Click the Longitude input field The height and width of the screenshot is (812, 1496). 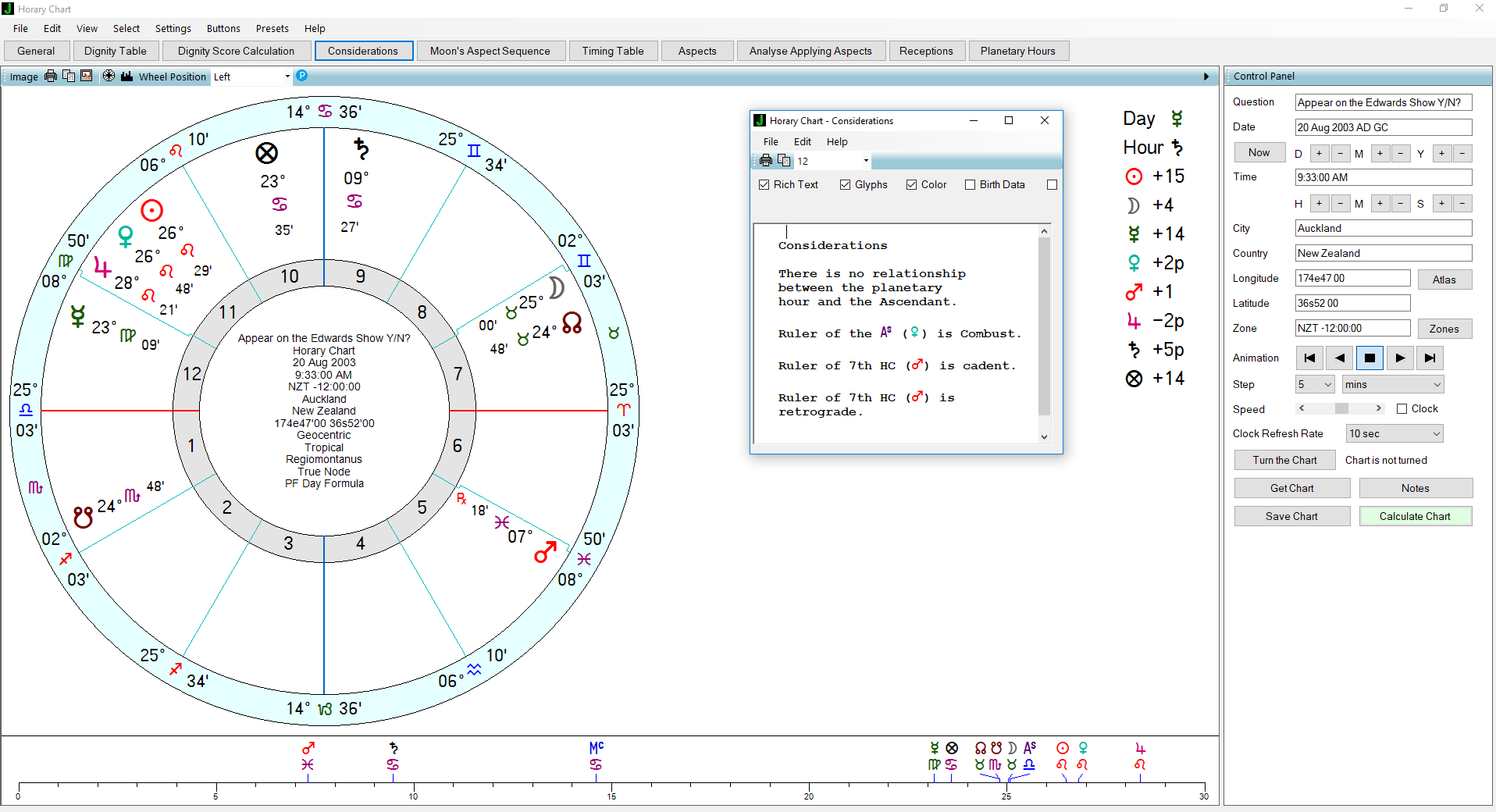tap(1352, 278)
